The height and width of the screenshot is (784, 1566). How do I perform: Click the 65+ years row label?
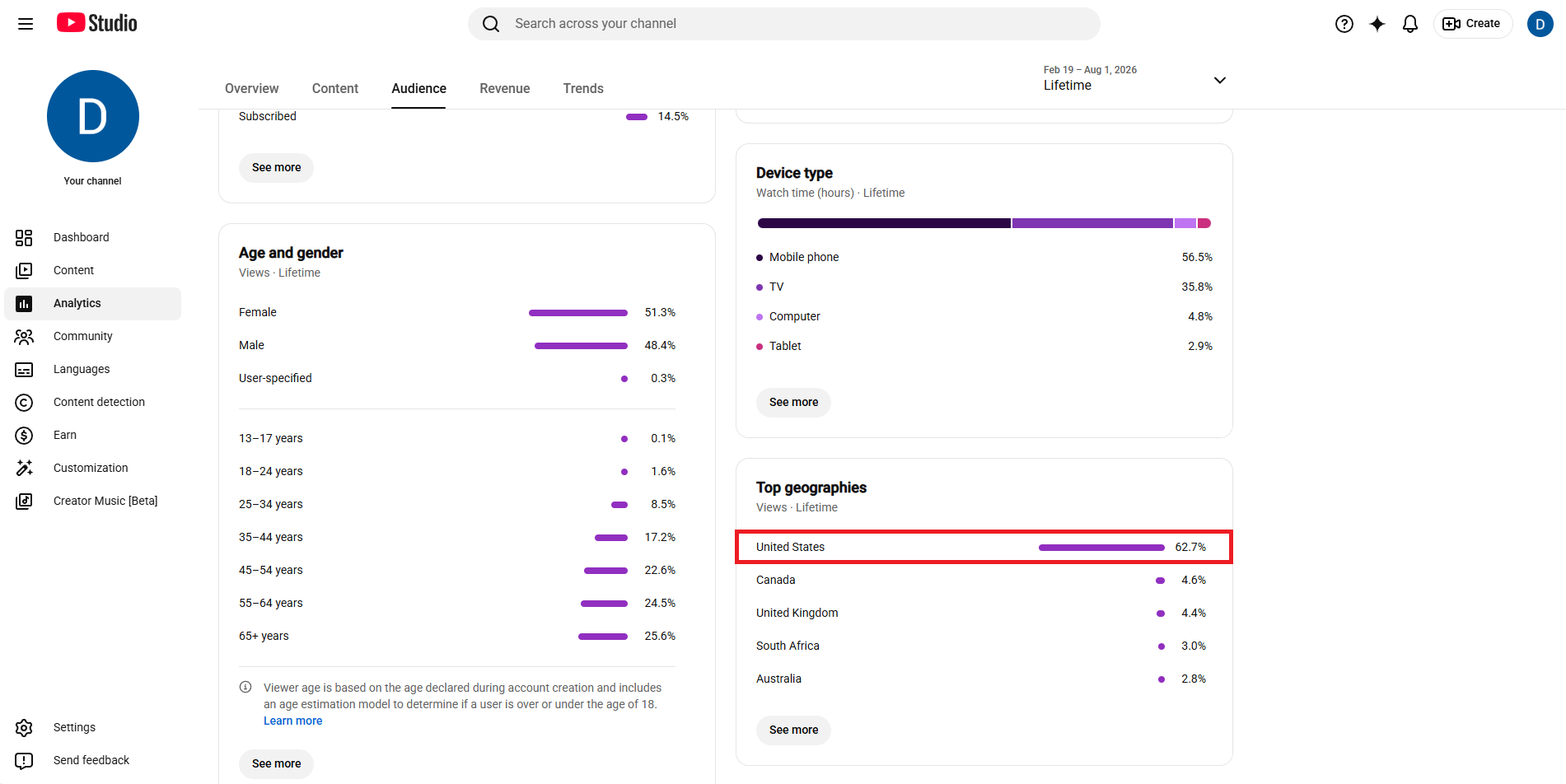(264, 636)
